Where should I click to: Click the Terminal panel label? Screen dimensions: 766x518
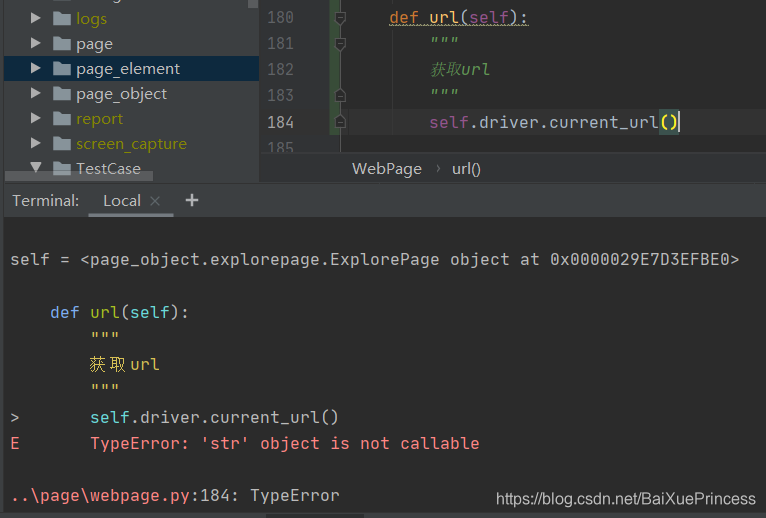point(45,200)
